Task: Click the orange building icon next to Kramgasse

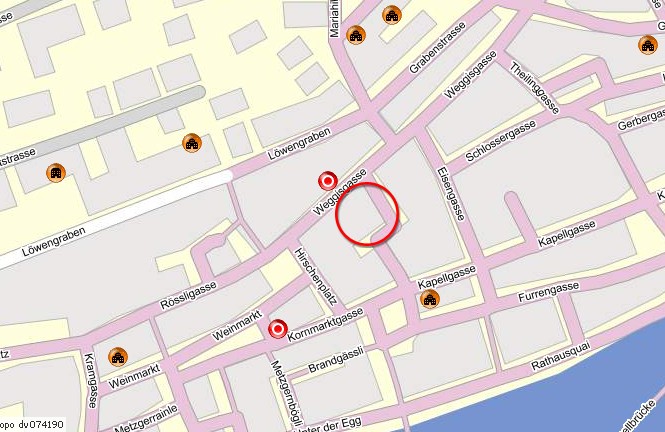Action: pyautogui.click(x=118, y=357)
